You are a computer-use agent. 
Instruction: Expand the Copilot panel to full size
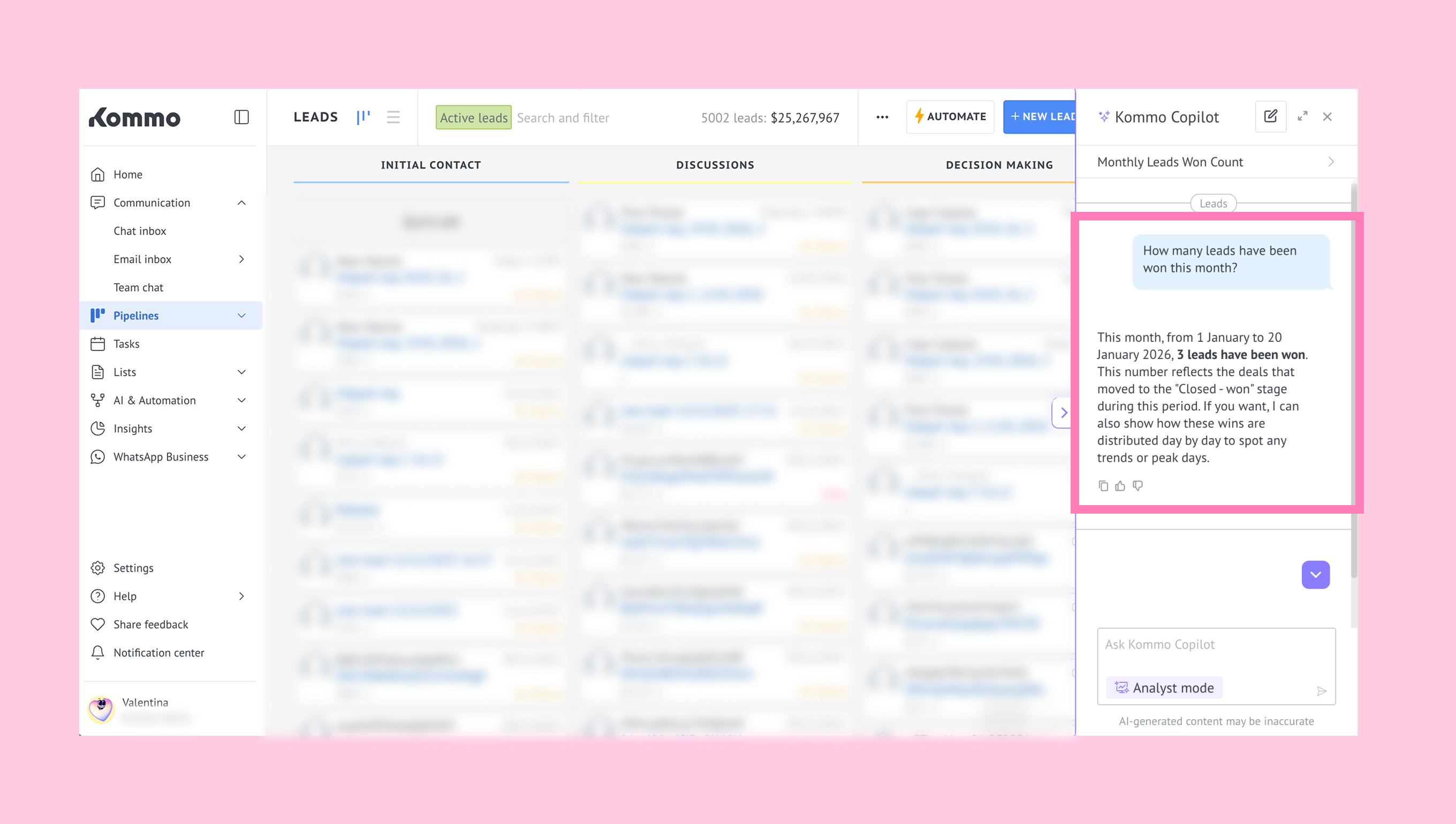1302,117
